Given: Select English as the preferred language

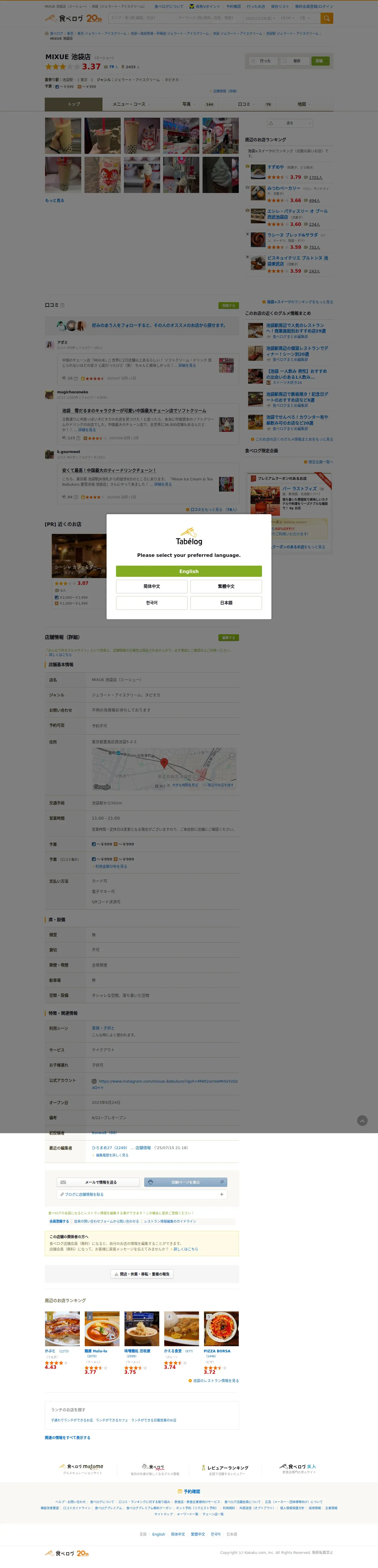Looking at the screenshot, I should point(189,571).
